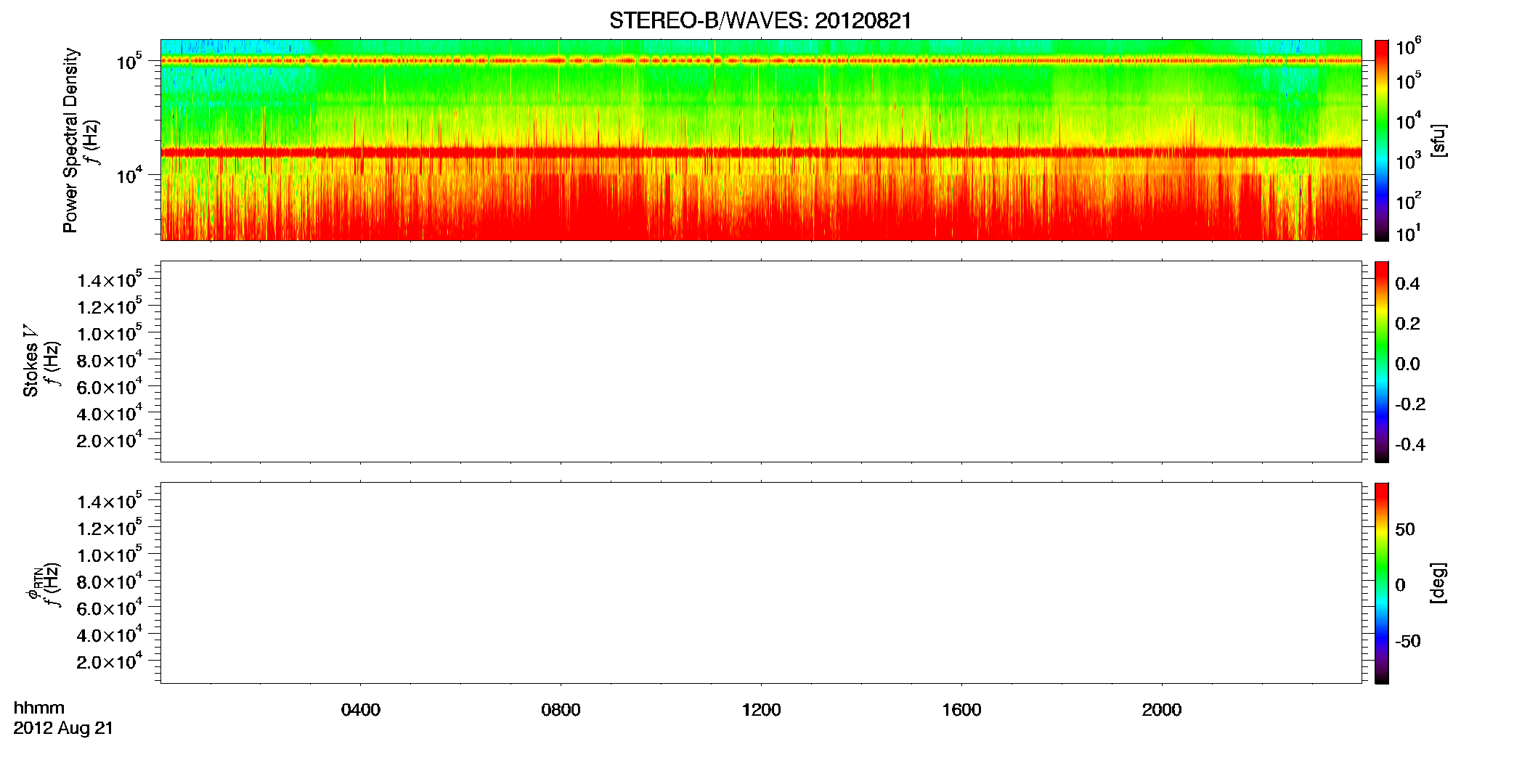1522x784 pixels.
Task: Click the -50 tick on degree colorbar
Action: 1407,642
